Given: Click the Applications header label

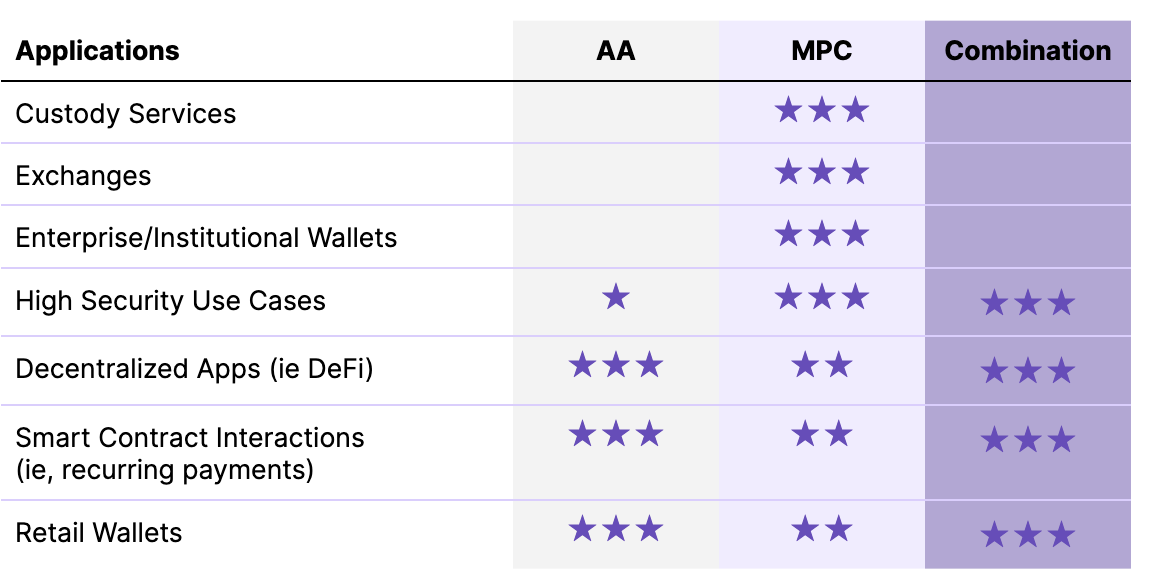Looking at the screenshot, I should [x=98, y=51].
